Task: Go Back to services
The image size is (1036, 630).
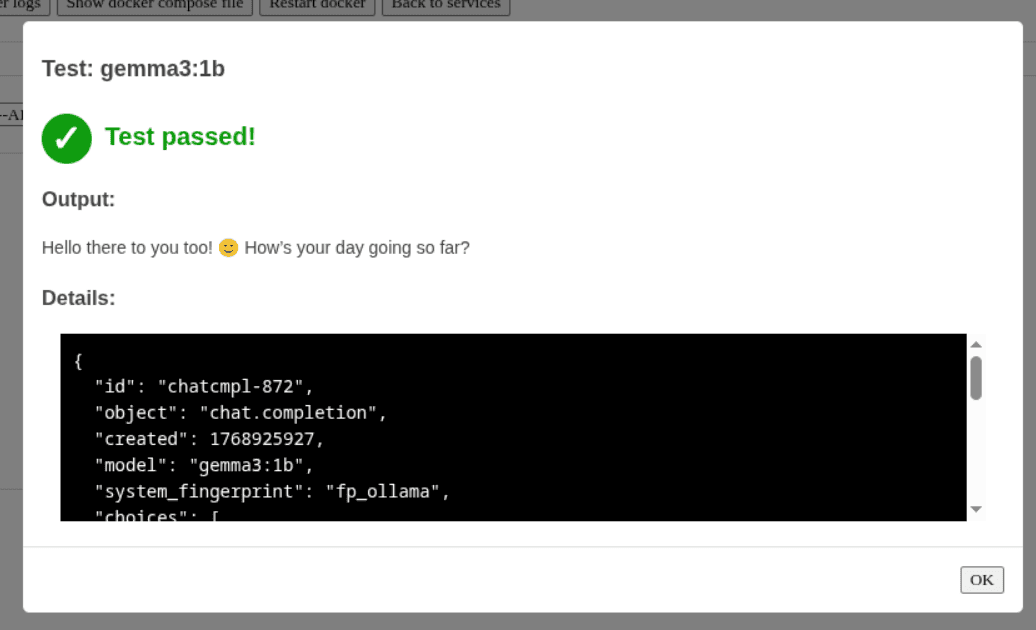Action: point(446,6)
